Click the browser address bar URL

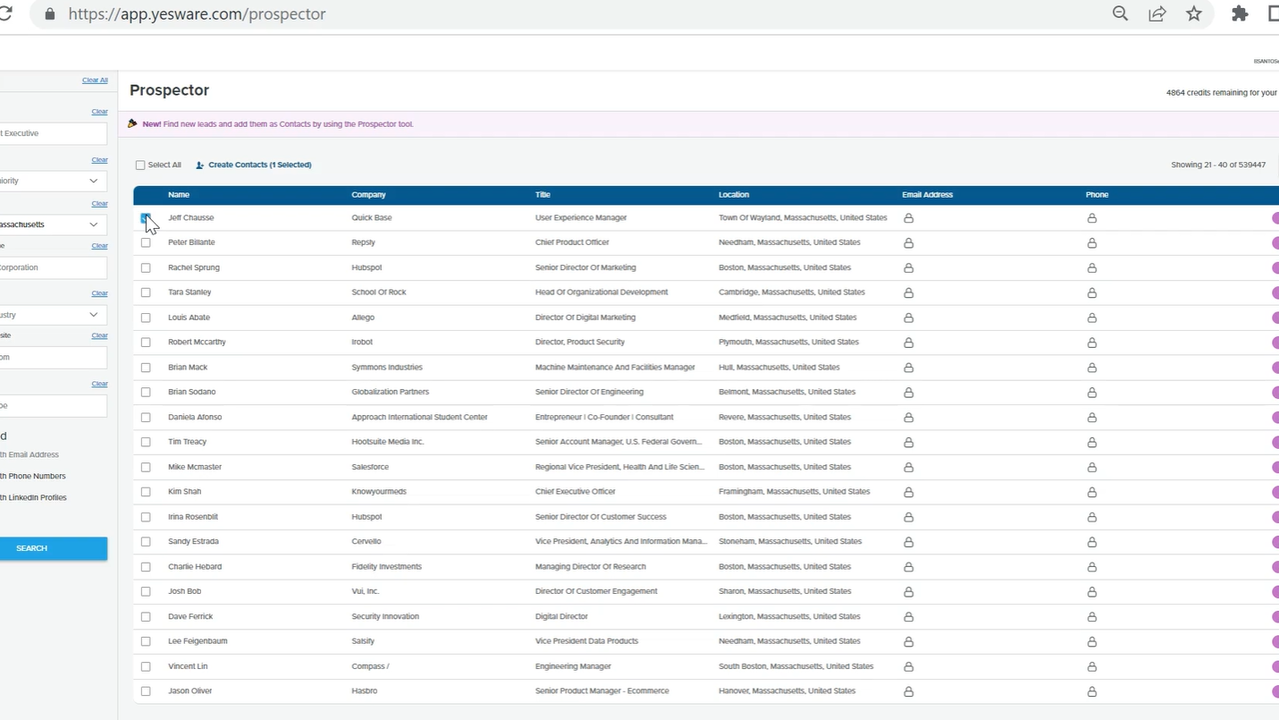tap(197, 14)
